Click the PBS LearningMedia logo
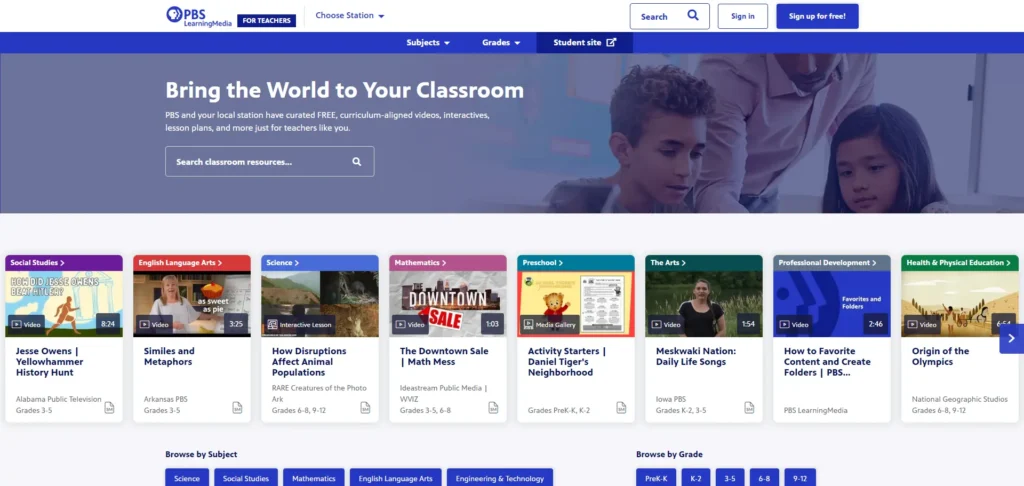 (x=199, y=16)
